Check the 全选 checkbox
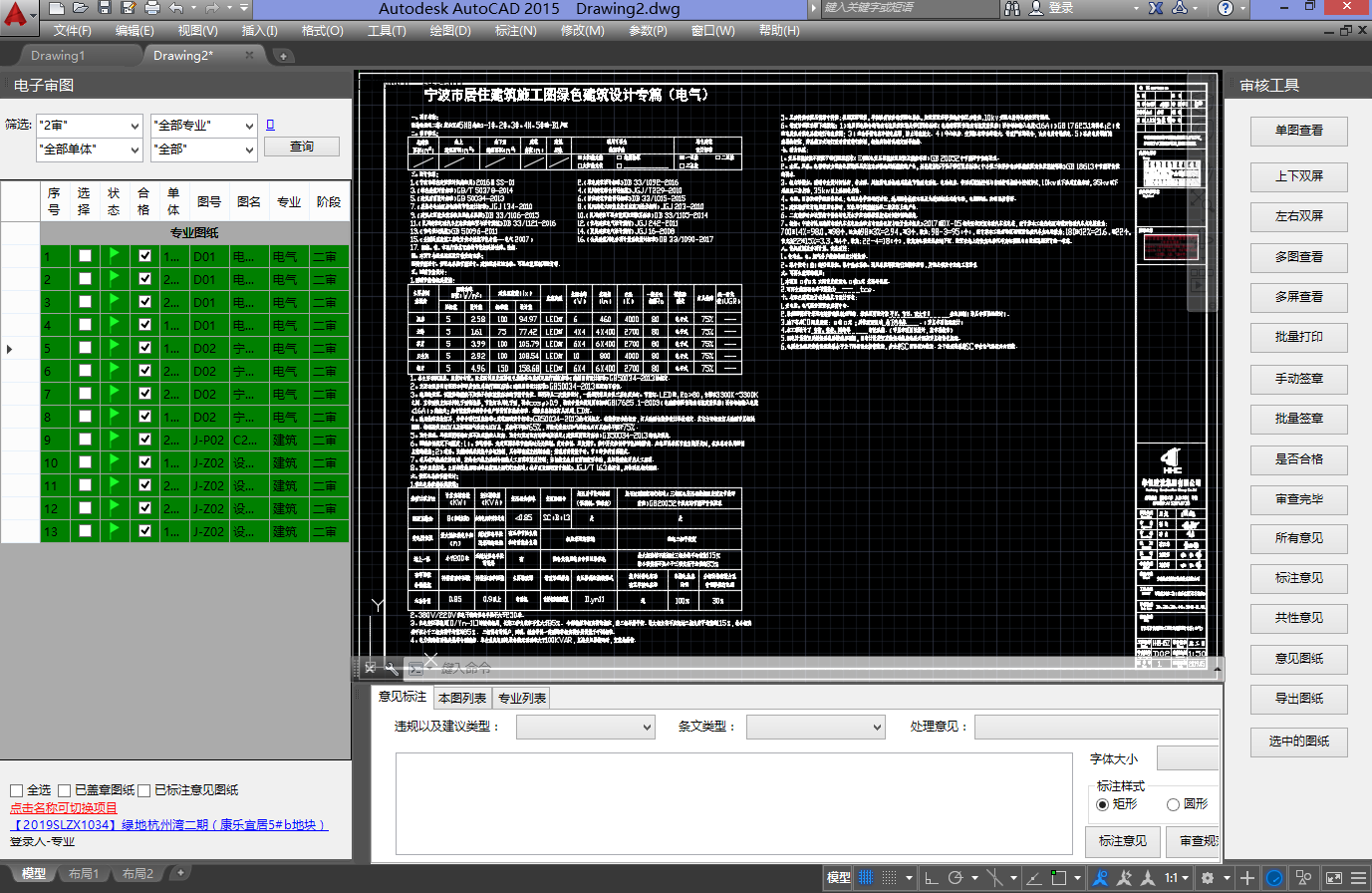Screen dimensions: 1372x893 16,790
